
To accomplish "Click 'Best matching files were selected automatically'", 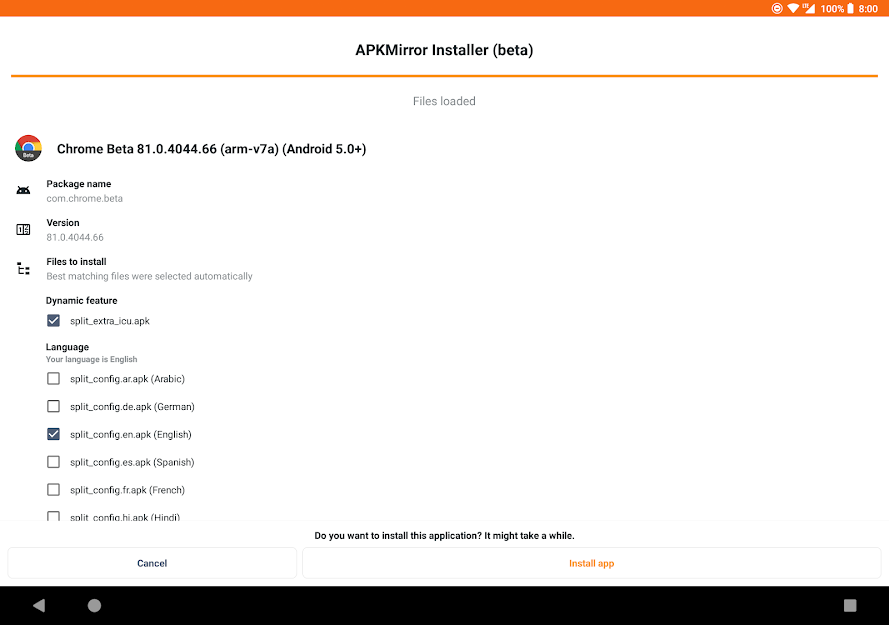I will click(150, 276).
